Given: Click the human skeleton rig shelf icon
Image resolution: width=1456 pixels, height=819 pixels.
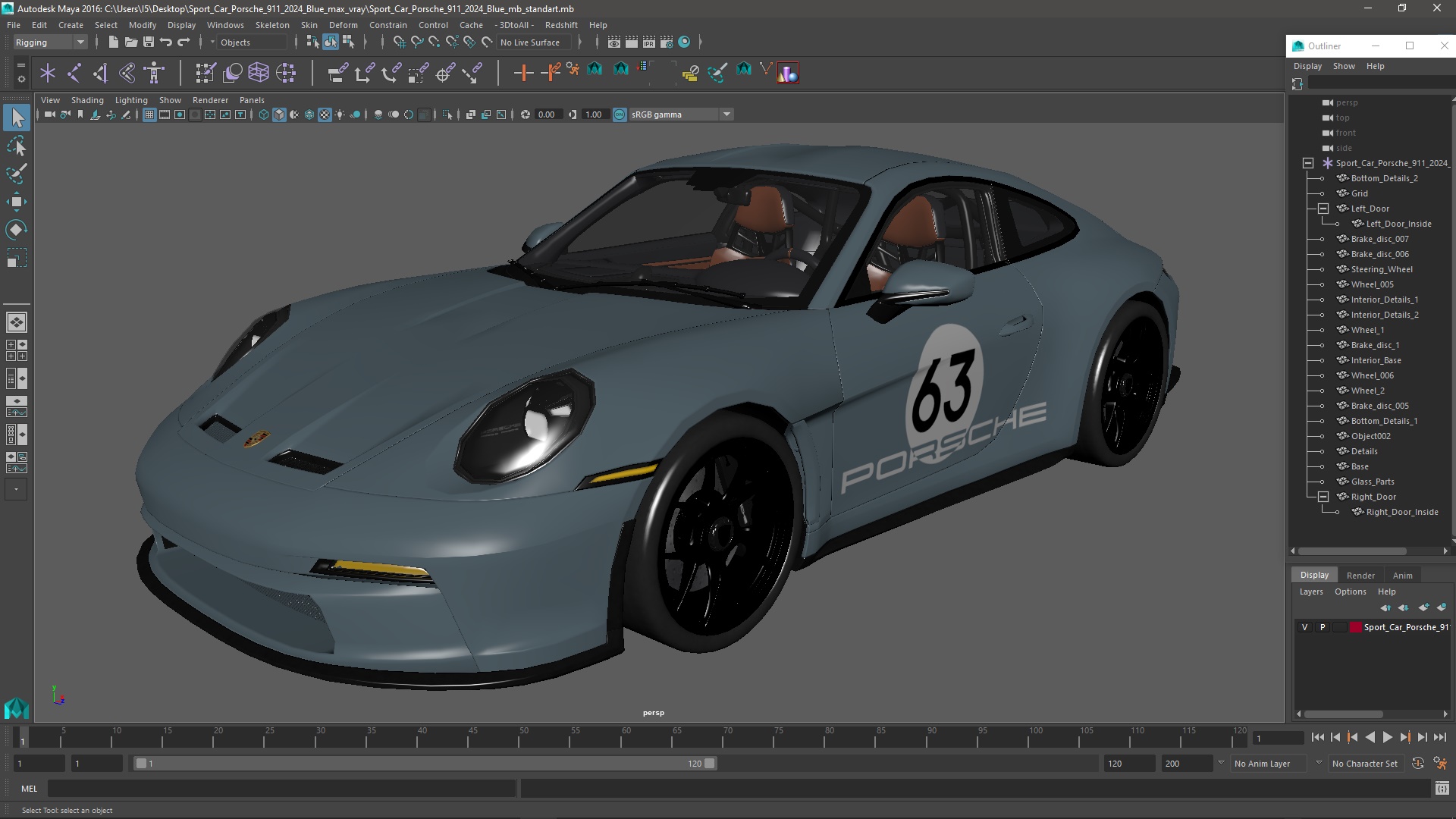Looking at the screenshot, I should coord(154,73).
